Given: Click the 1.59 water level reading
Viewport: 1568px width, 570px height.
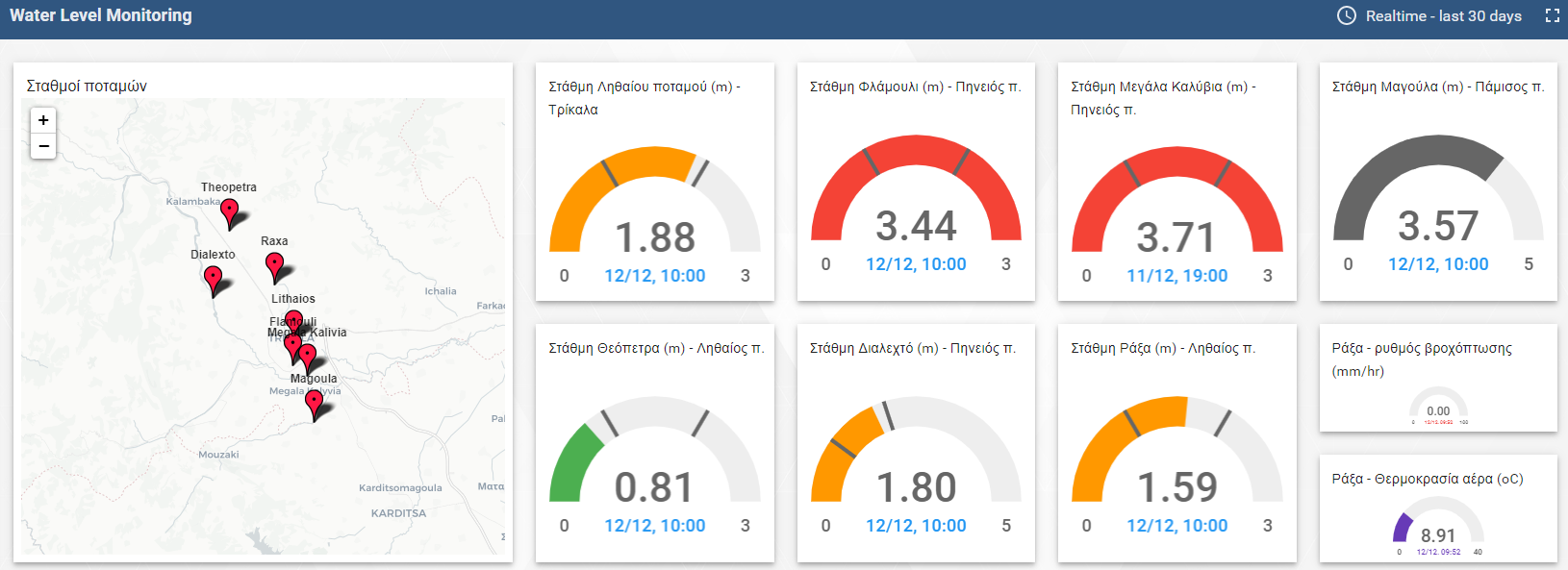Looking at the screenshot, I should coord(1176,487).
